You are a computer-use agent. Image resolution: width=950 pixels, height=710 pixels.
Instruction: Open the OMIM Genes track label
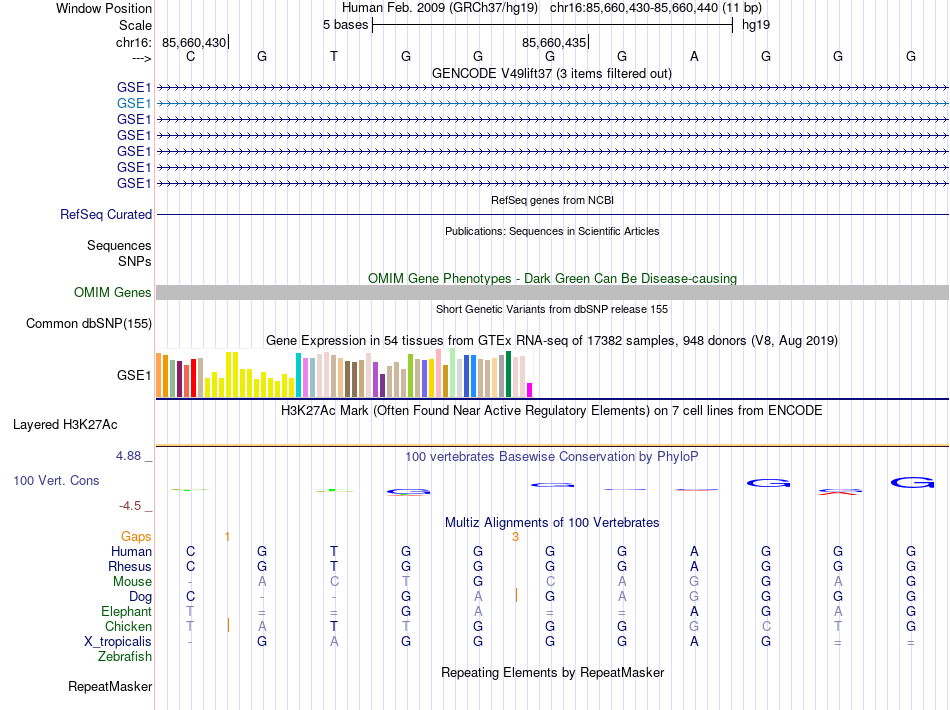pyautogui.click(x=113, y=292)
